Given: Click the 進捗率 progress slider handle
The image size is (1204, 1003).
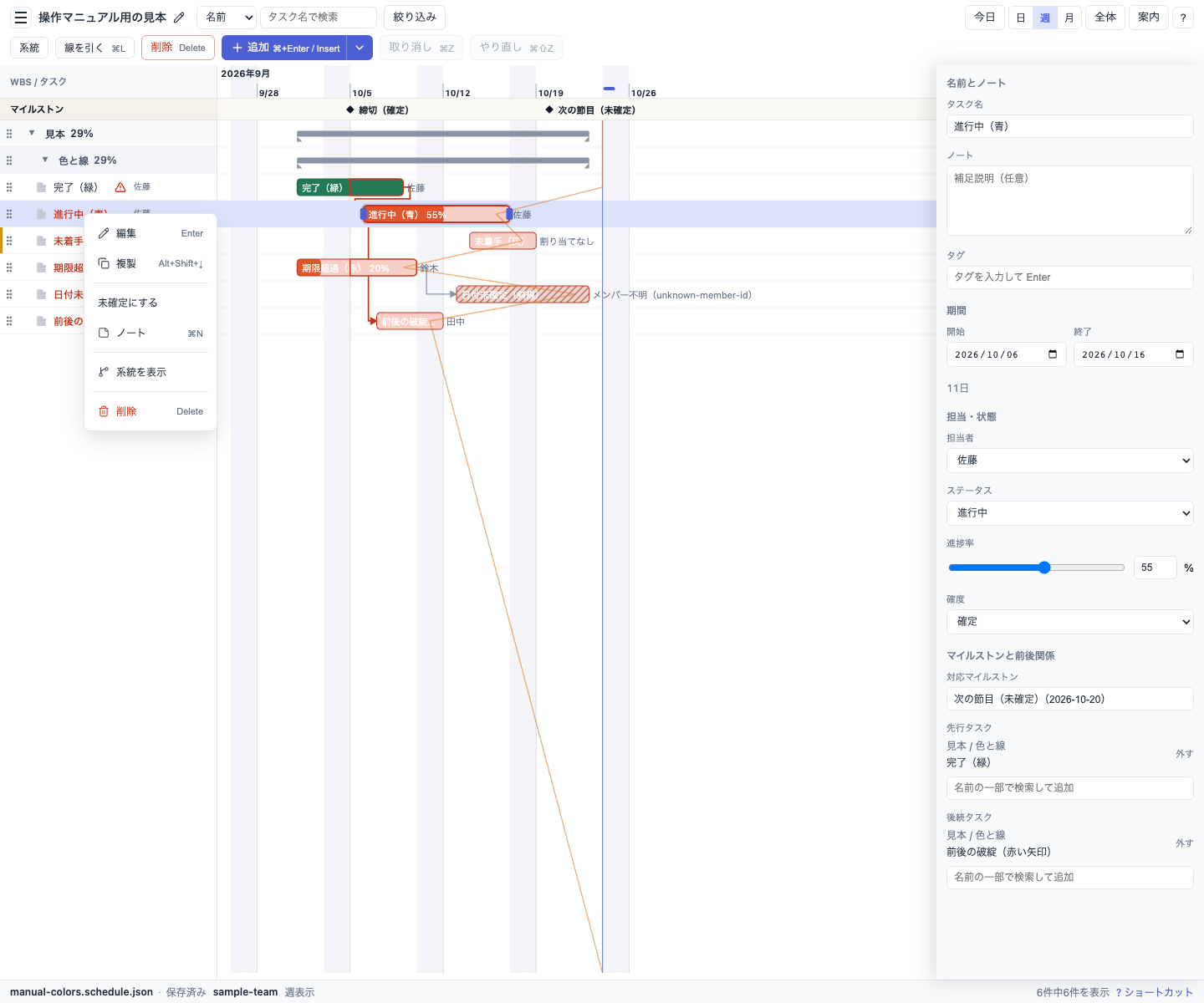Looking at the screenshot, I should (x=1044, y=568).
